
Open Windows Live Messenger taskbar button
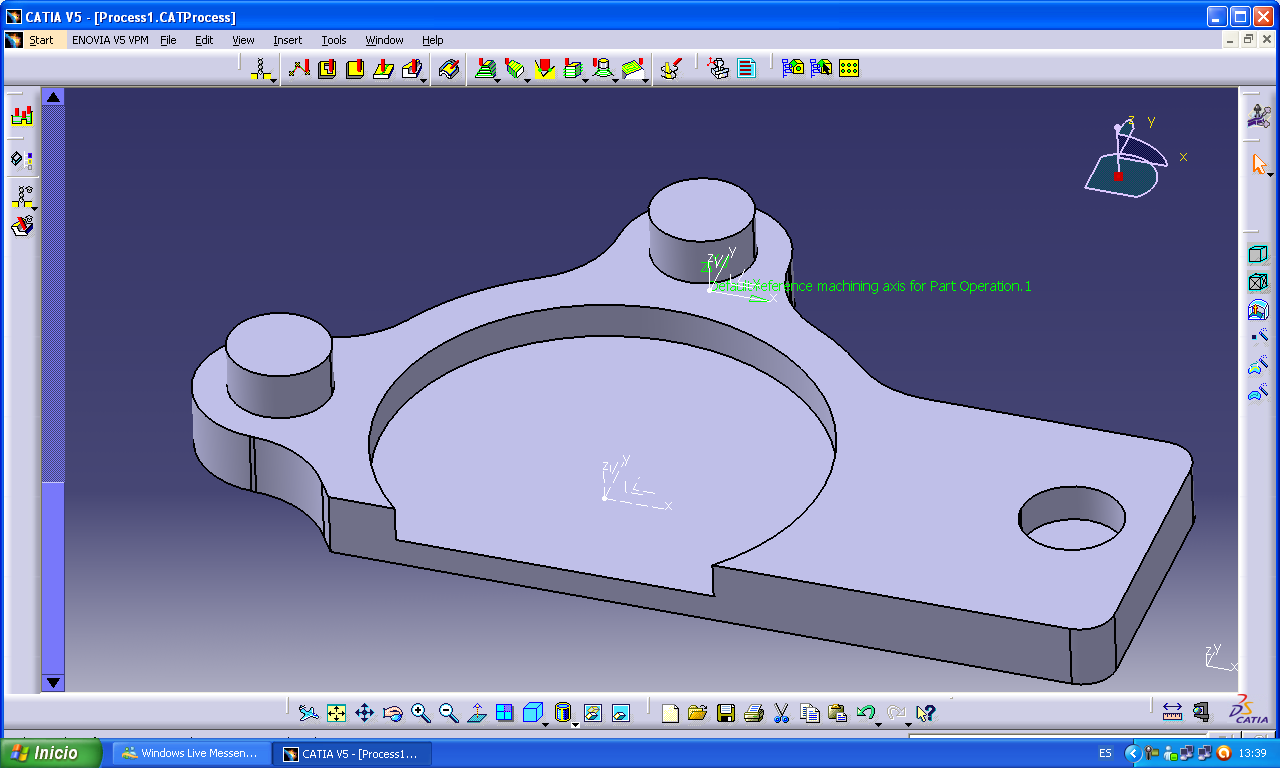click(191, 753)
